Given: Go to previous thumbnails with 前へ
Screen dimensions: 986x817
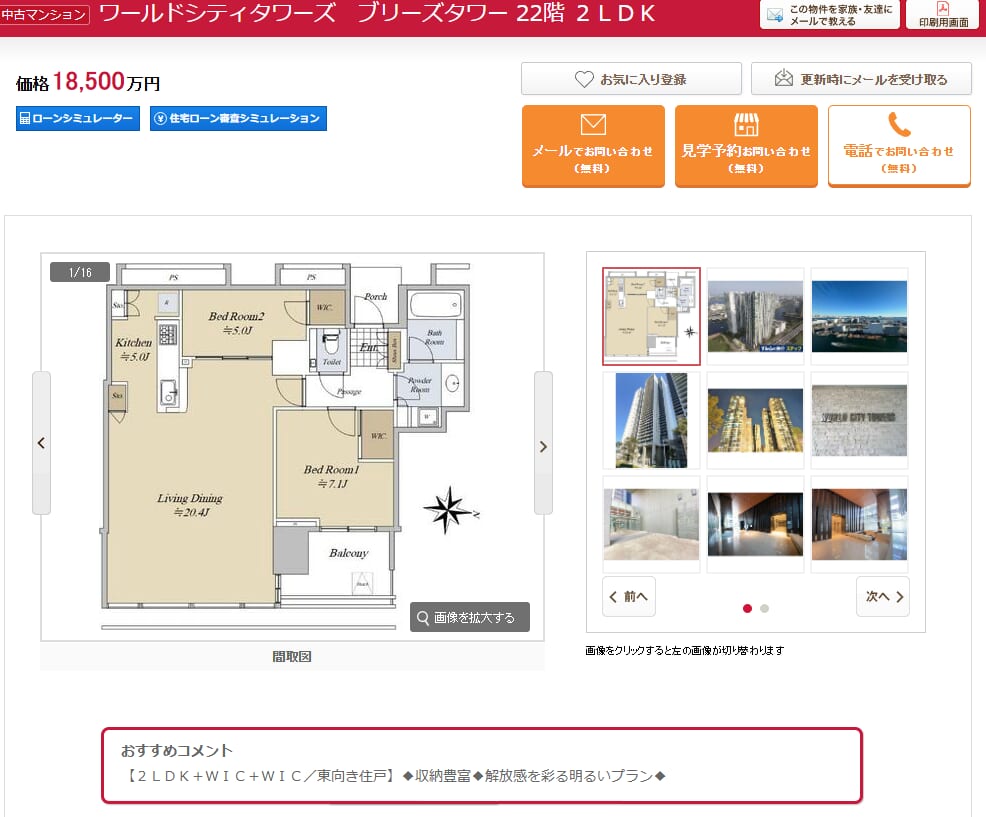Looking at the screenshot, I should click(629, 596).
